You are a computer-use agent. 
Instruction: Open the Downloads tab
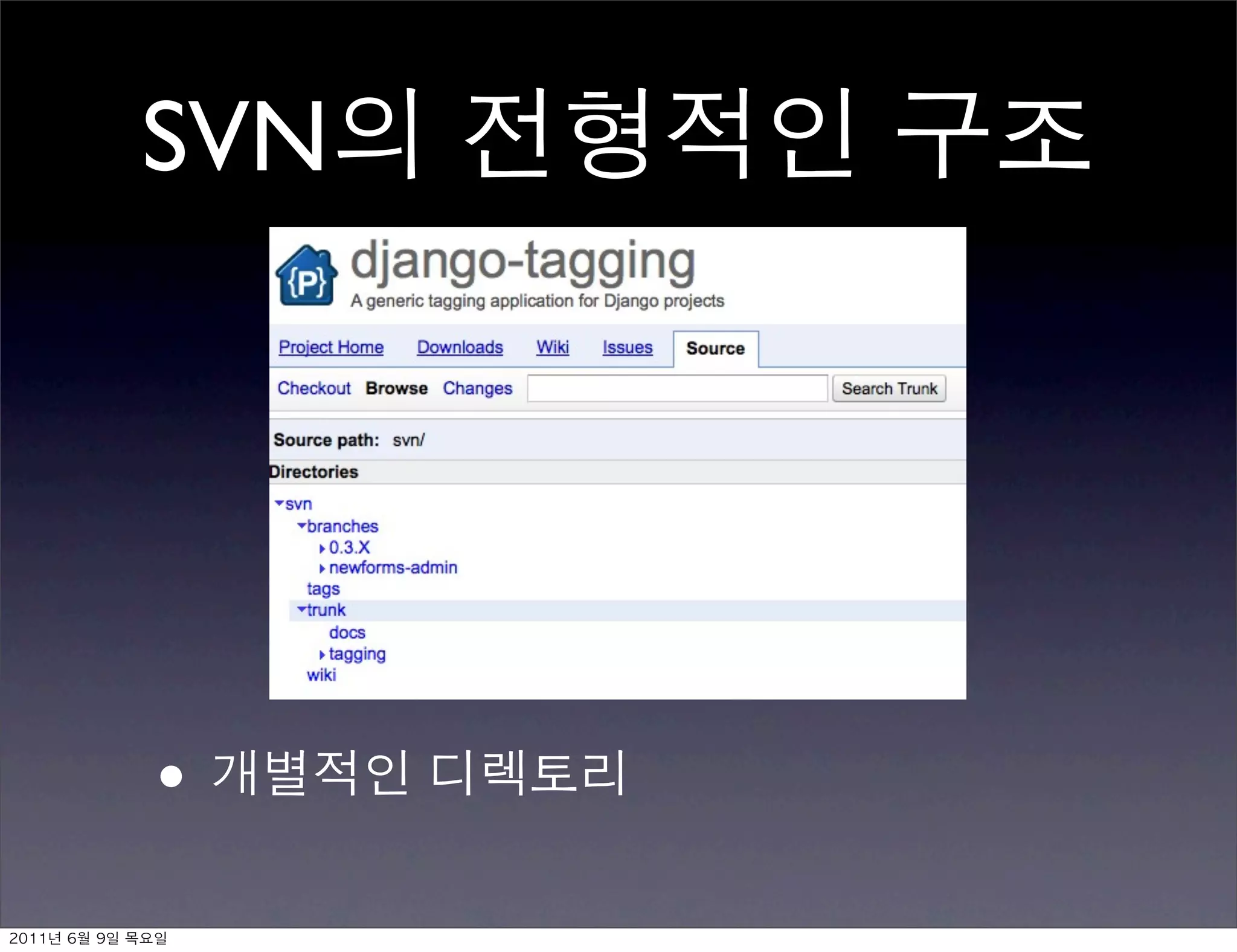(x=460, y=347)
